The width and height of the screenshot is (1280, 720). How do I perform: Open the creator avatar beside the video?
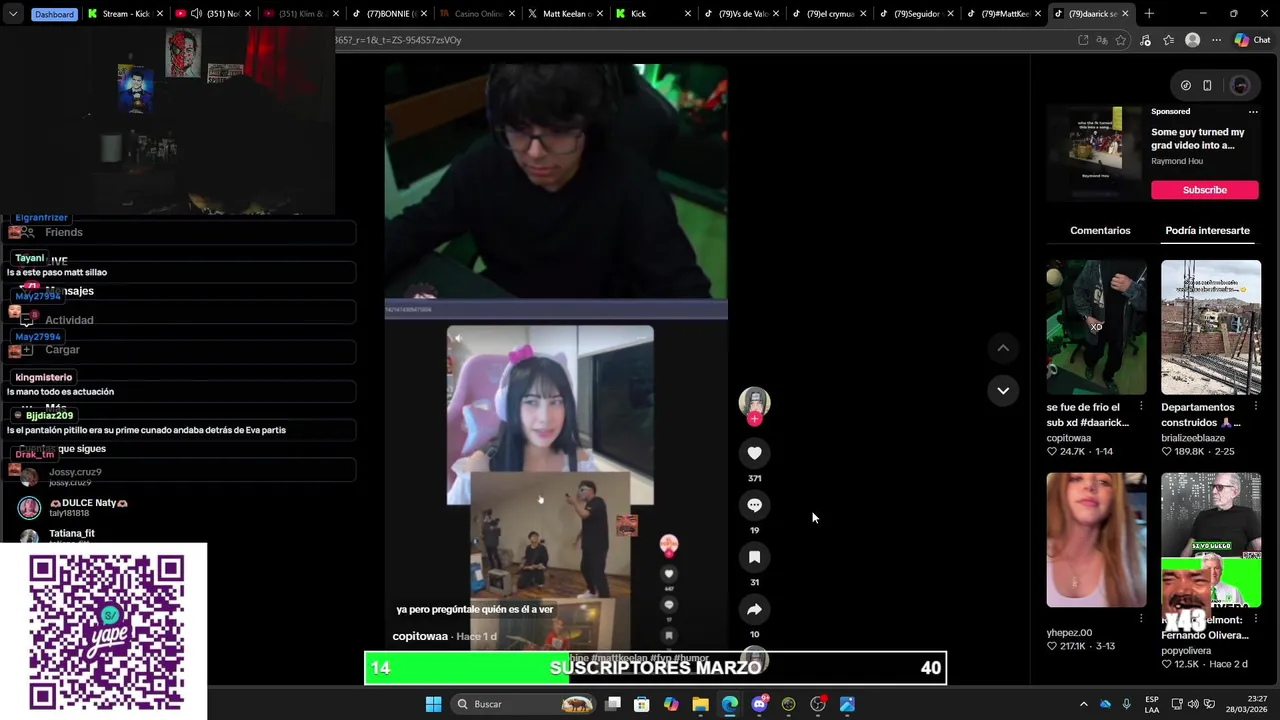point(754,401)
